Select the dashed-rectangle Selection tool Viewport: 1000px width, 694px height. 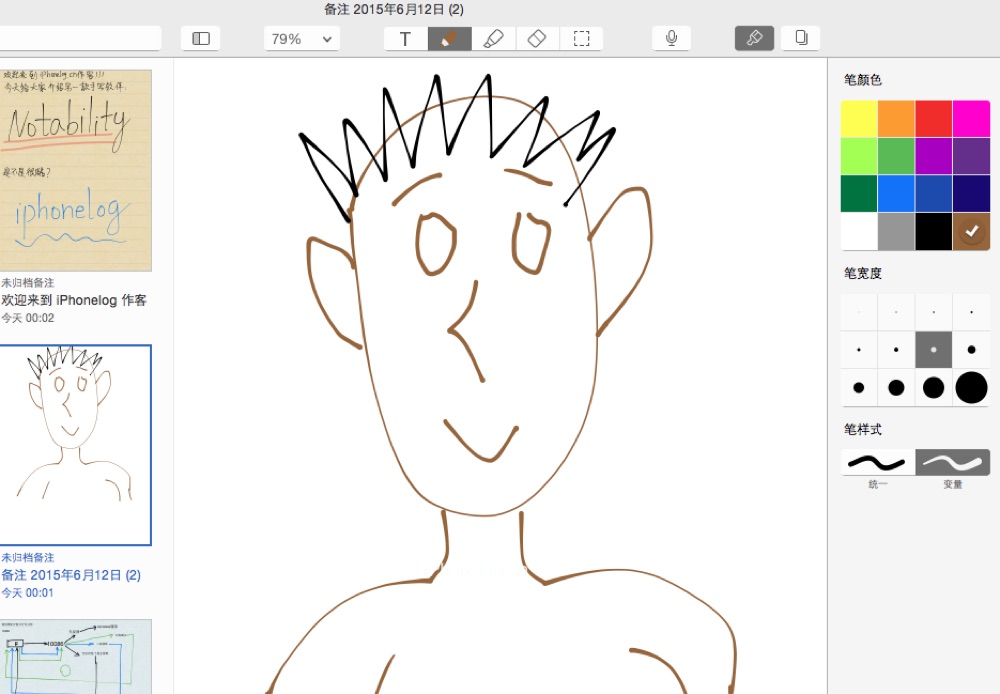pos(581,39)
